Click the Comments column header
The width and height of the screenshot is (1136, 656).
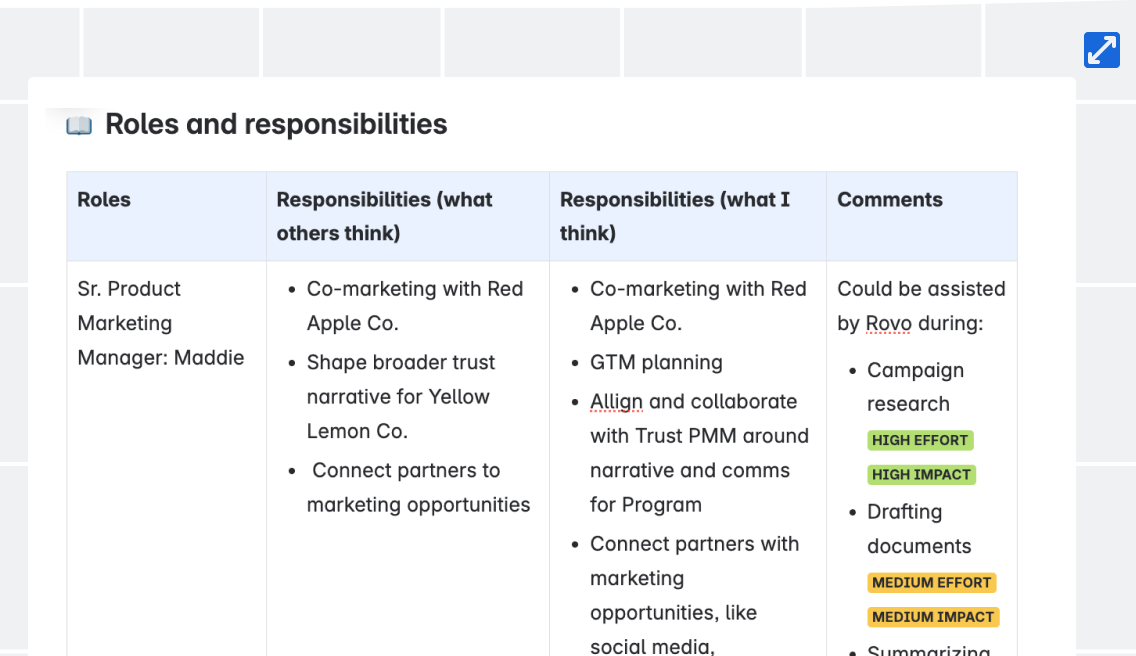922,216
